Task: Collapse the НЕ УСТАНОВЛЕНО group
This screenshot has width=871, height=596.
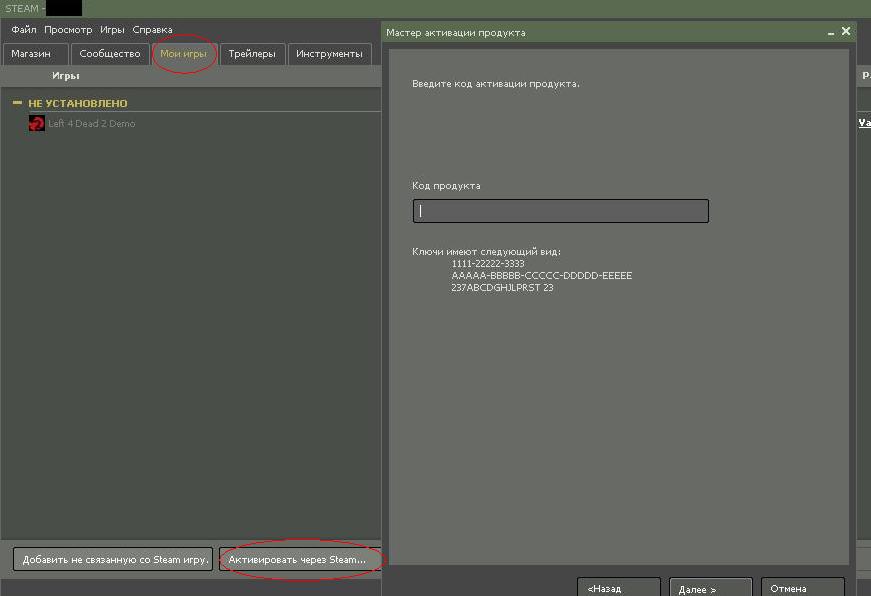Action: coord(17,103)
